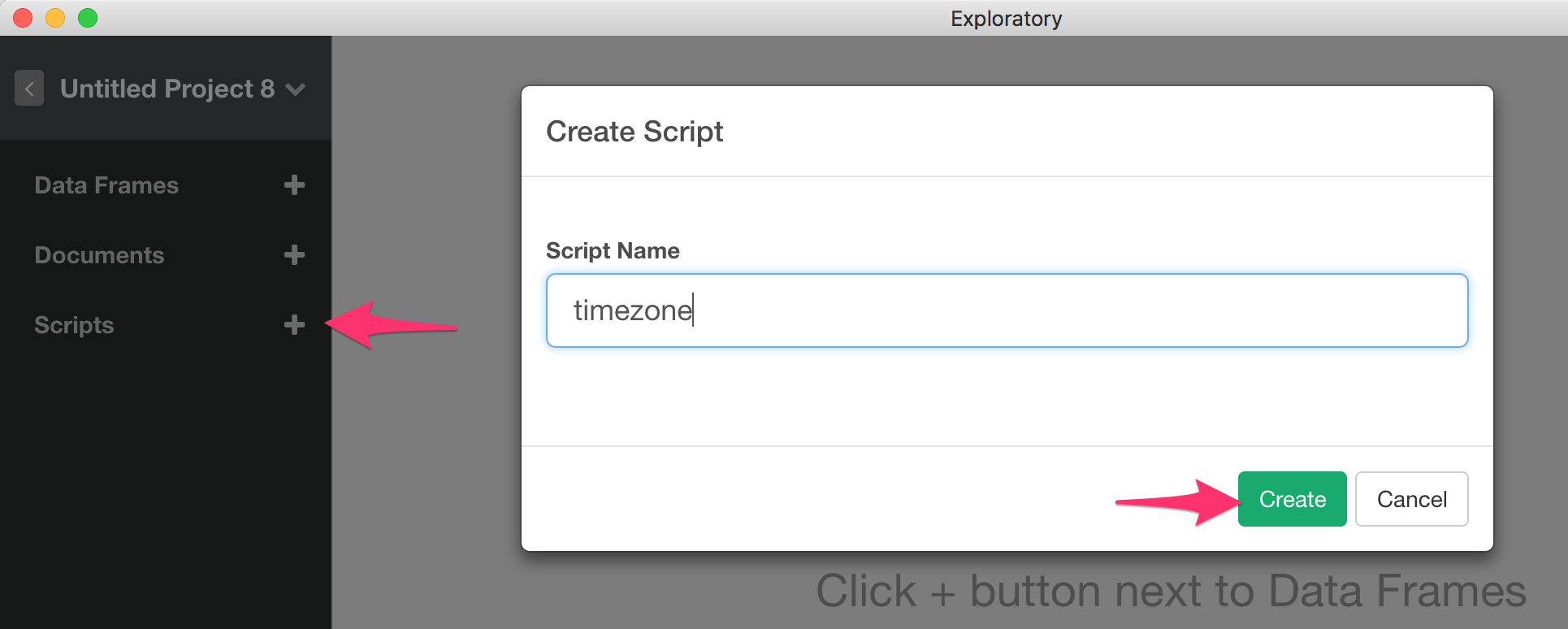Open the Scripts section

[74, 325]
